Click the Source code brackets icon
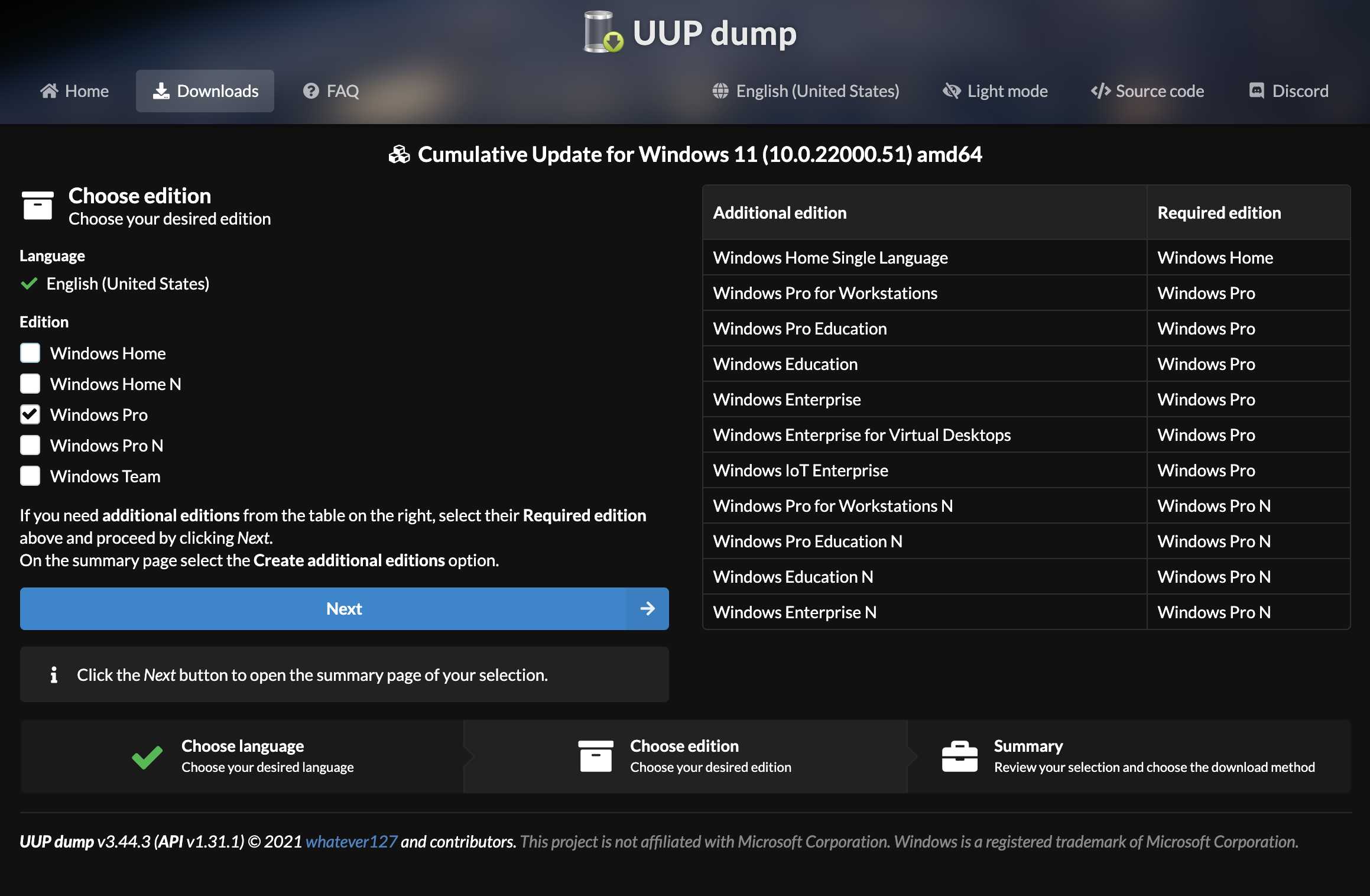1370x896 pixels. click(x=1100, y=91)
